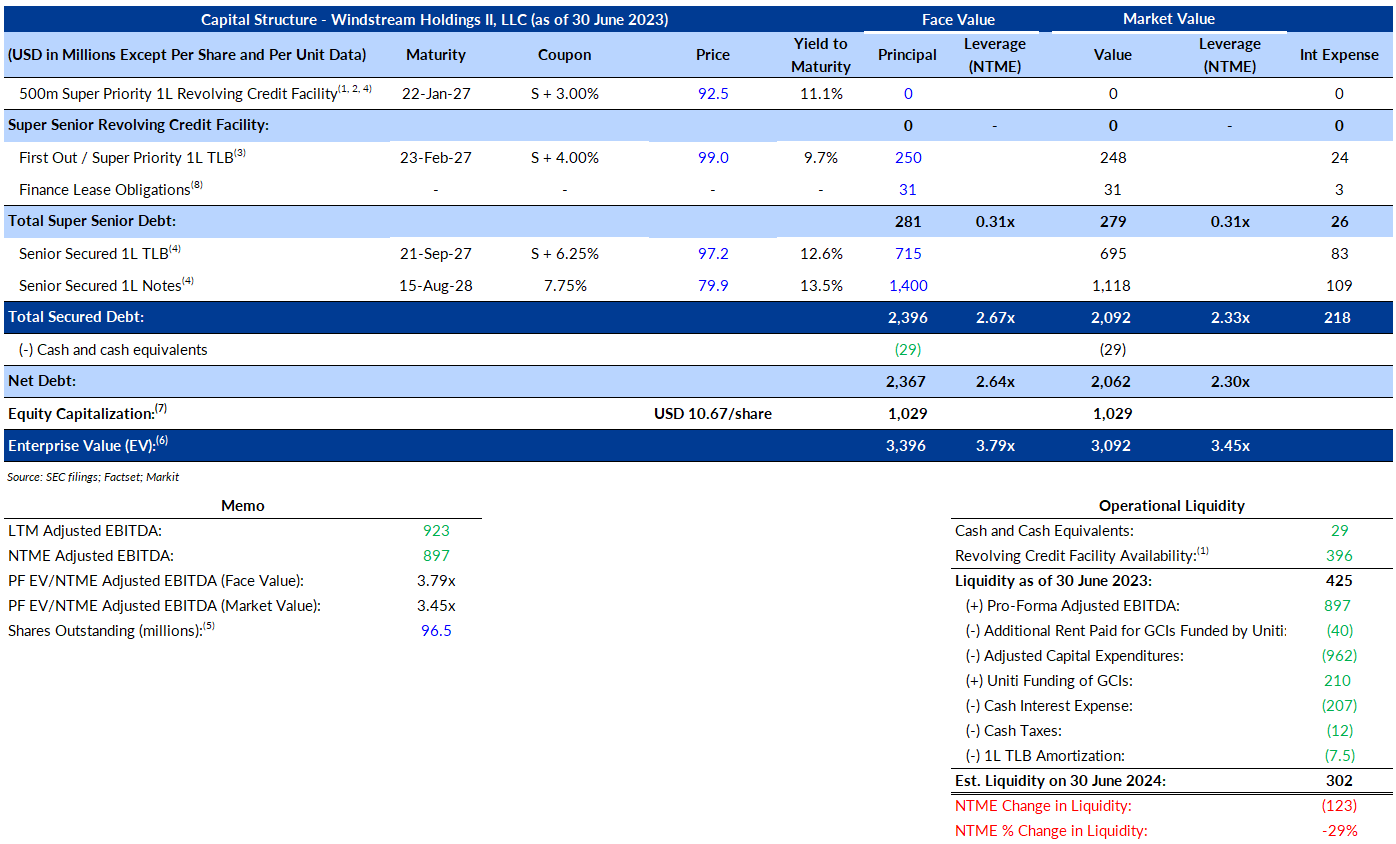Select the principal subtotal "281"
The width and height of the screenshot is (1396, 844).
pos(908,222)
